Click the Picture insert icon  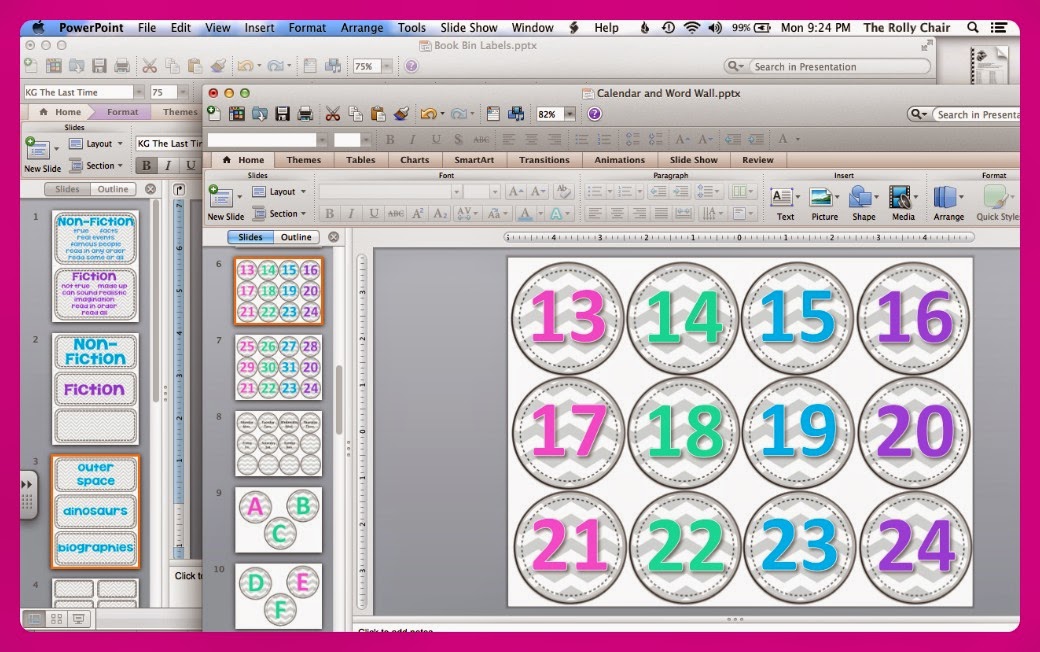(821, 197)
